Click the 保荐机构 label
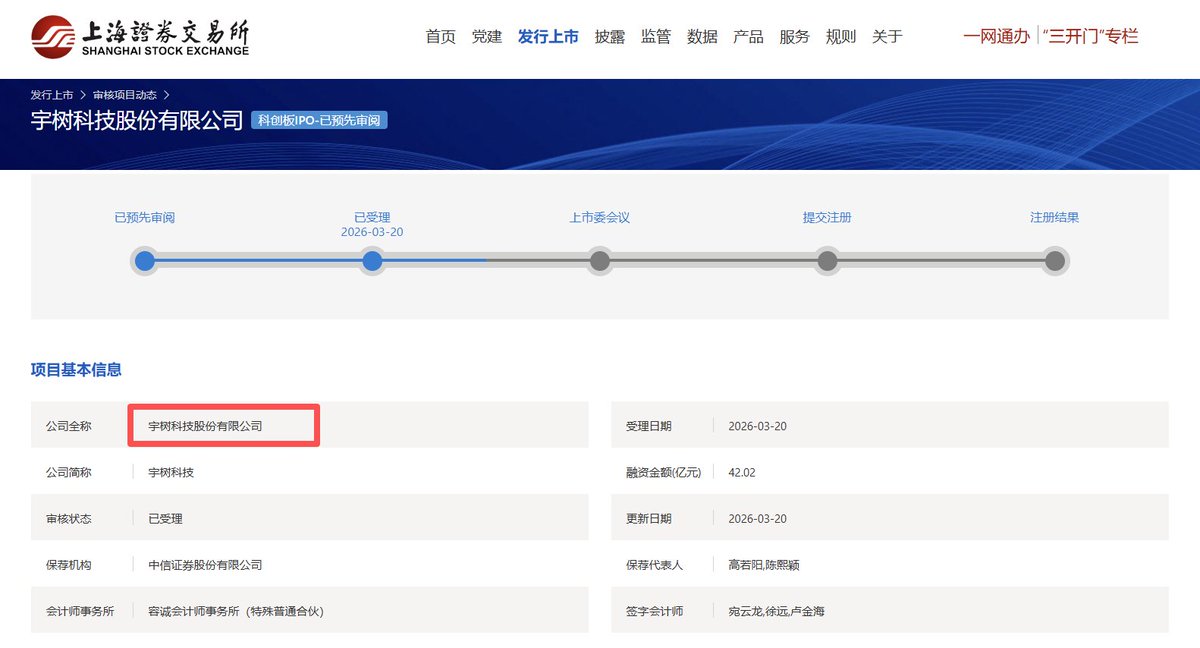This screenshot has width=1200, height=648. pos(68,565)
